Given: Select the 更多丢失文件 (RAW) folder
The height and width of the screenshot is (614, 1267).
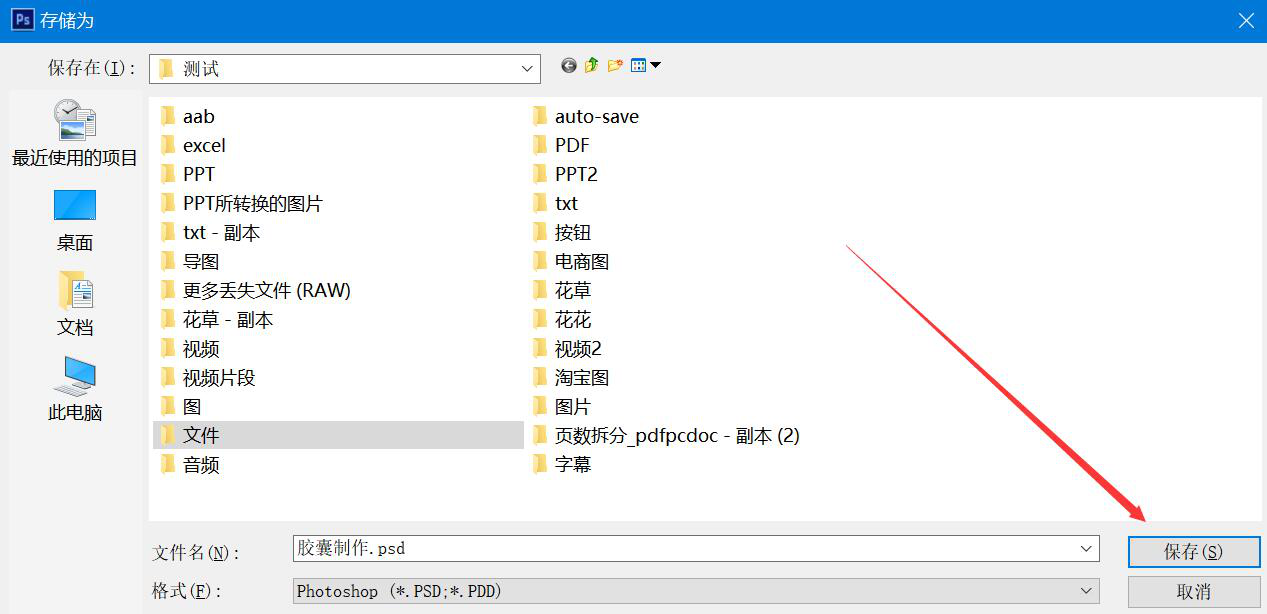Looking at the screenshot, I should (266, 291).
